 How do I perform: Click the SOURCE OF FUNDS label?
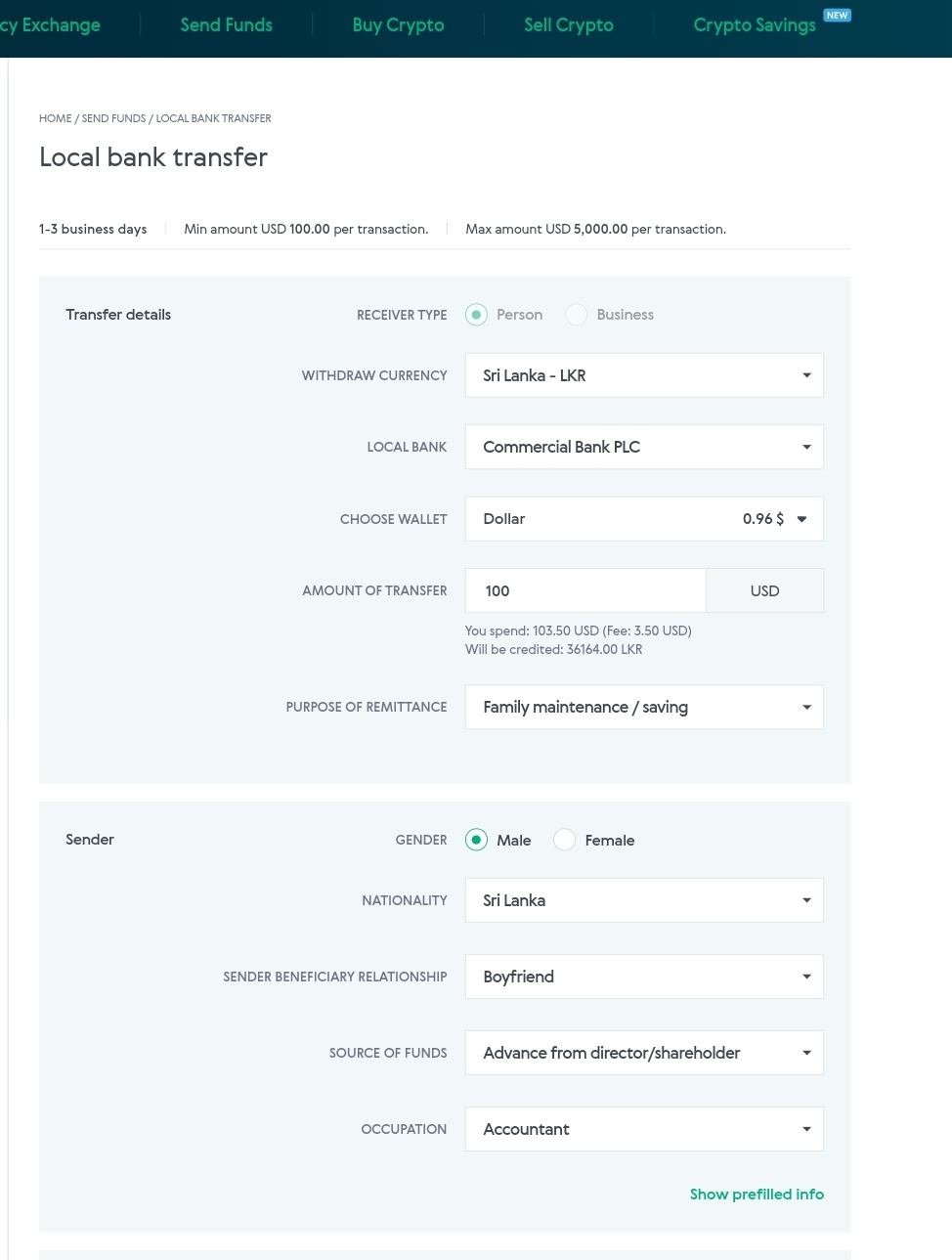[388, 1053]
